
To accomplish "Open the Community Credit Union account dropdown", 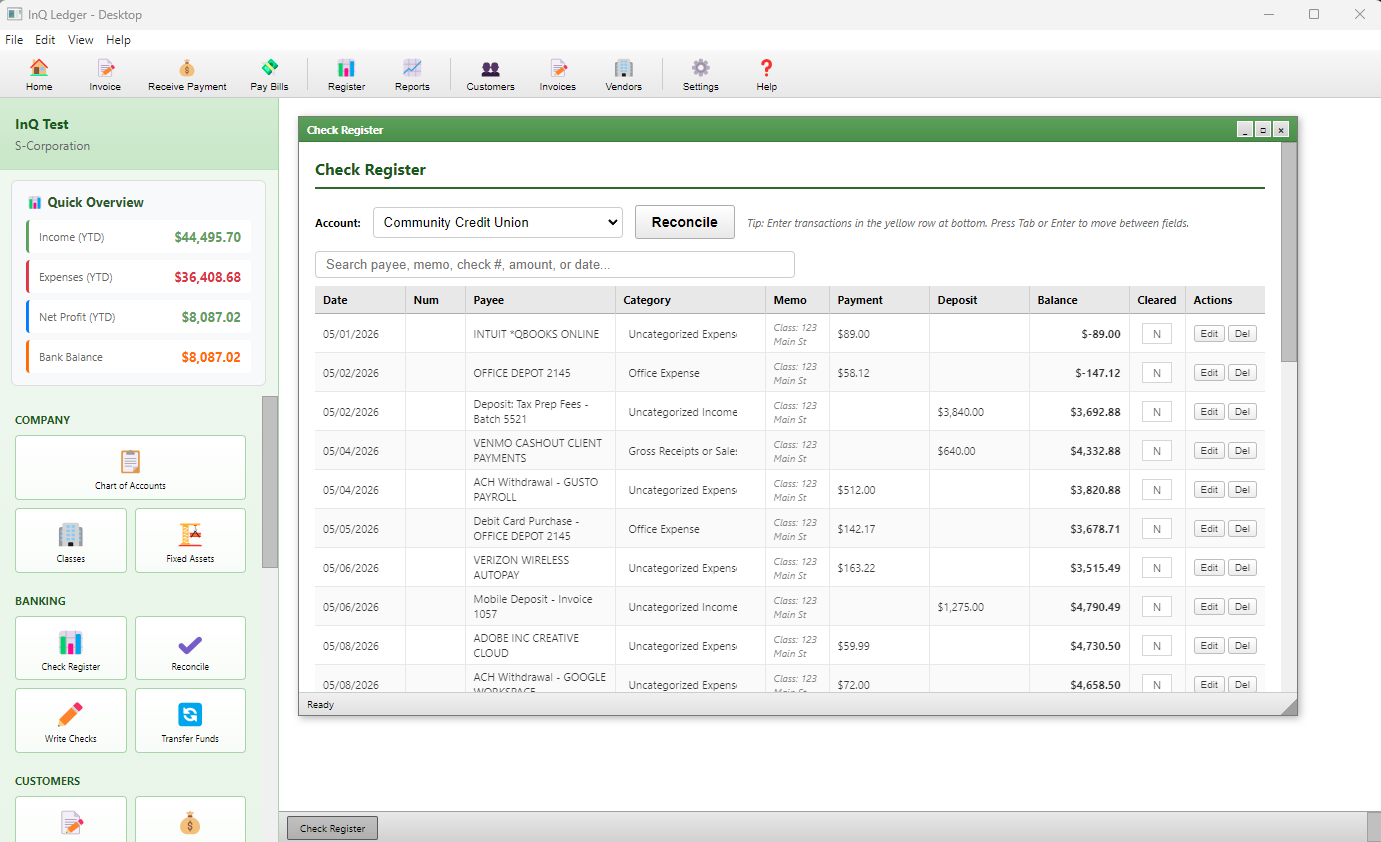I will click(x=498, y=222).
